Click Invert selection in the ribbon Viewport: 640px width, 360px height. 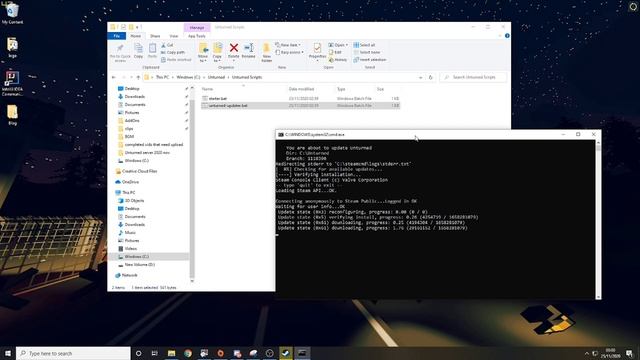[370, 60]
